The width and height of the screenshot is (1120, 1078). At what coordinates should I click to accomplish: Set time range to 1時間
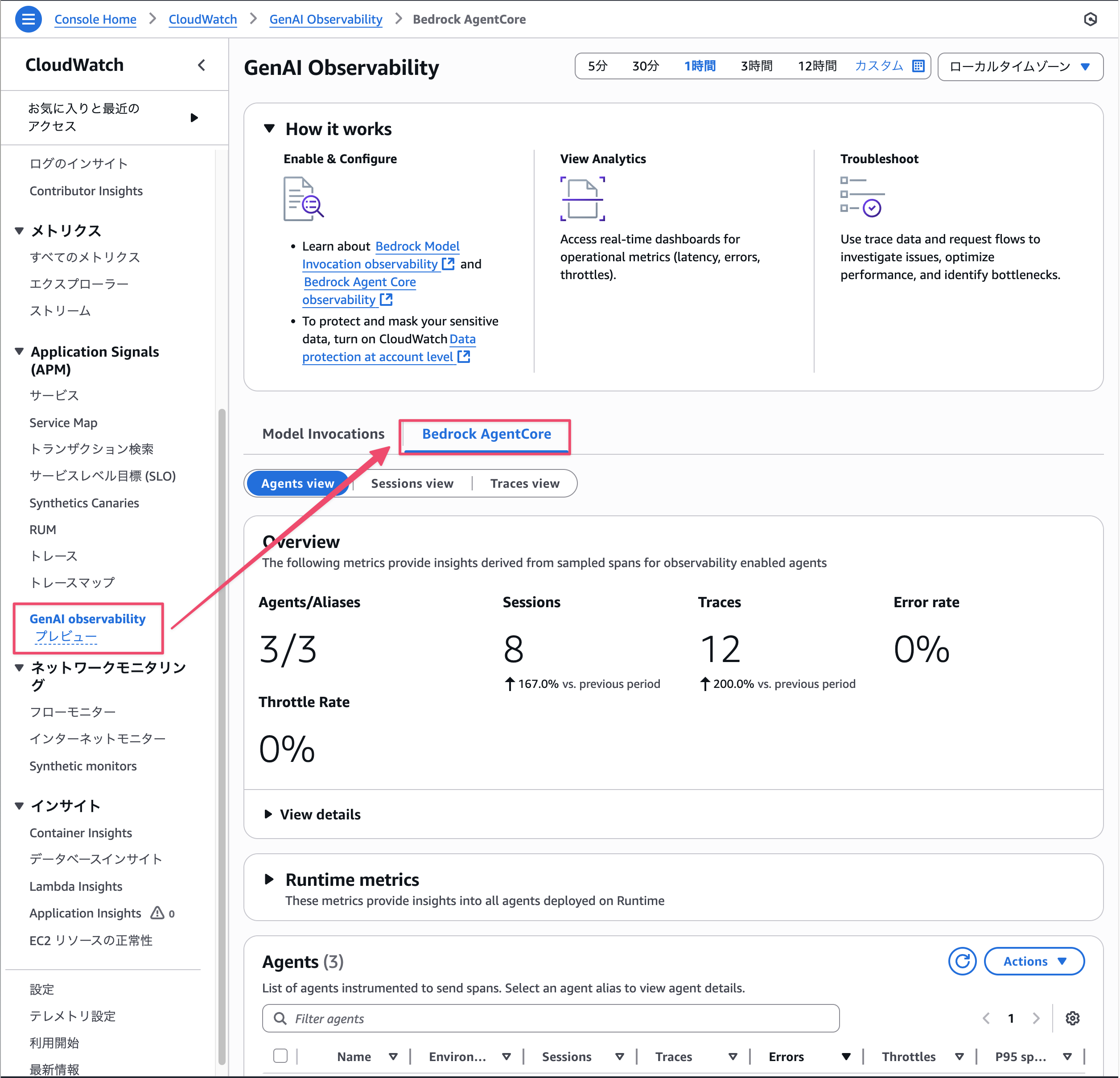coord(700,66)
